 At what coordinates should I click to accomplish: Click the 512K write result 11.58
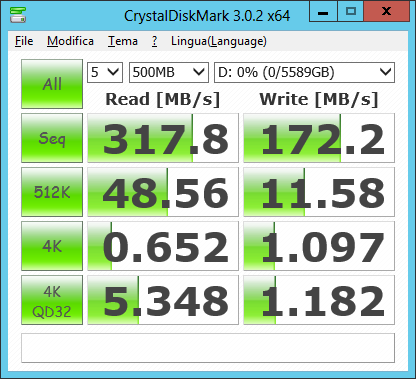point(319,192)
